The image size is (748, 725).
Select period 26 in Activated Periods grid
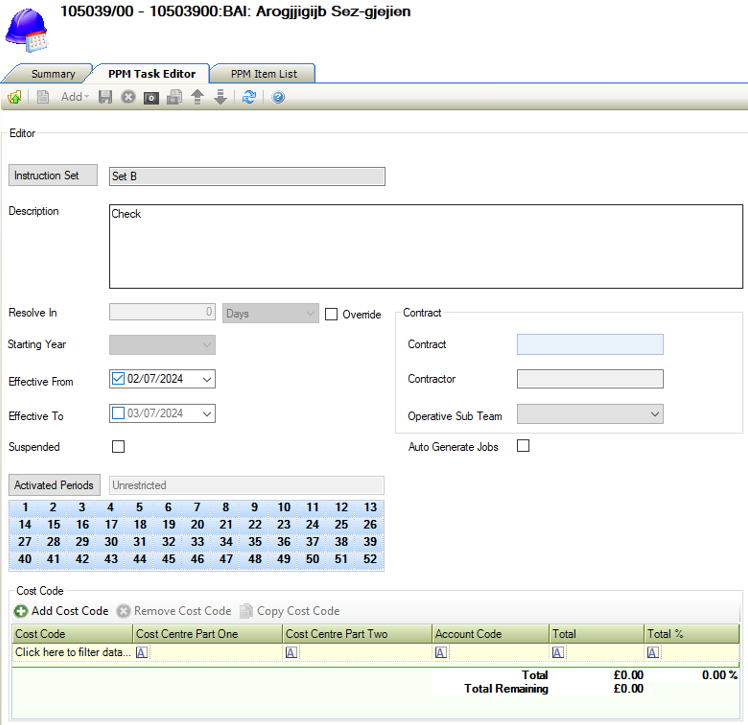click(370, 524)
